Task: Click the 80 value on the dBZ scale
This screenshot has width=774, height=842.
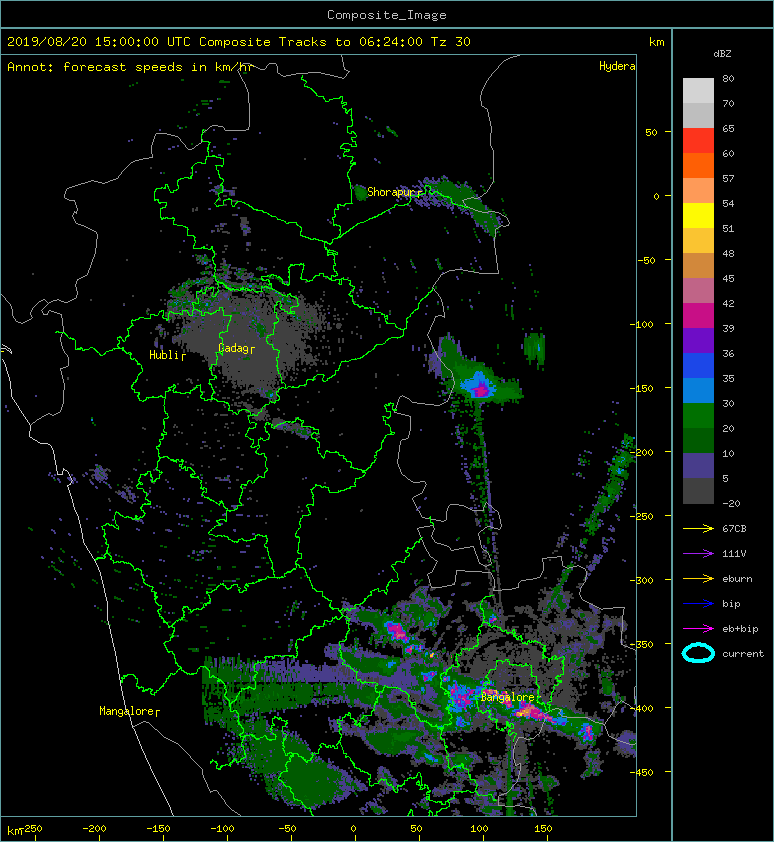Action: point(728,78)
